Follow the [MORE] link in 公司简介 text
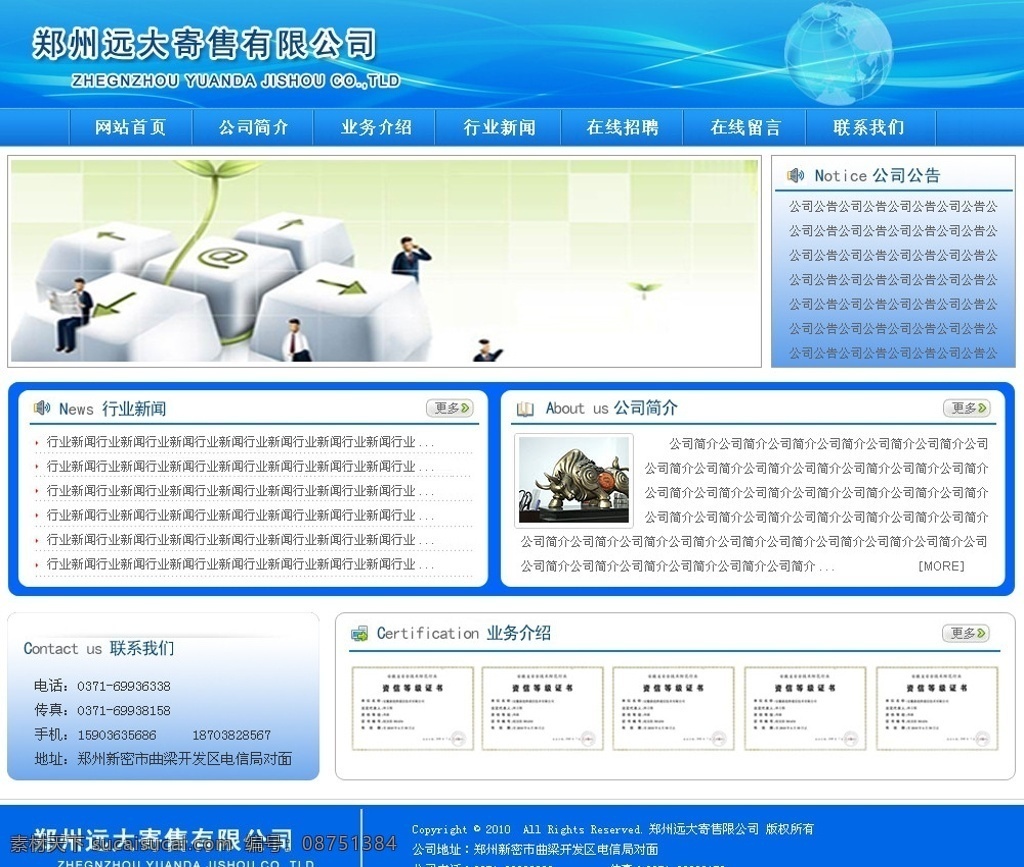 [x=941, y=566]
